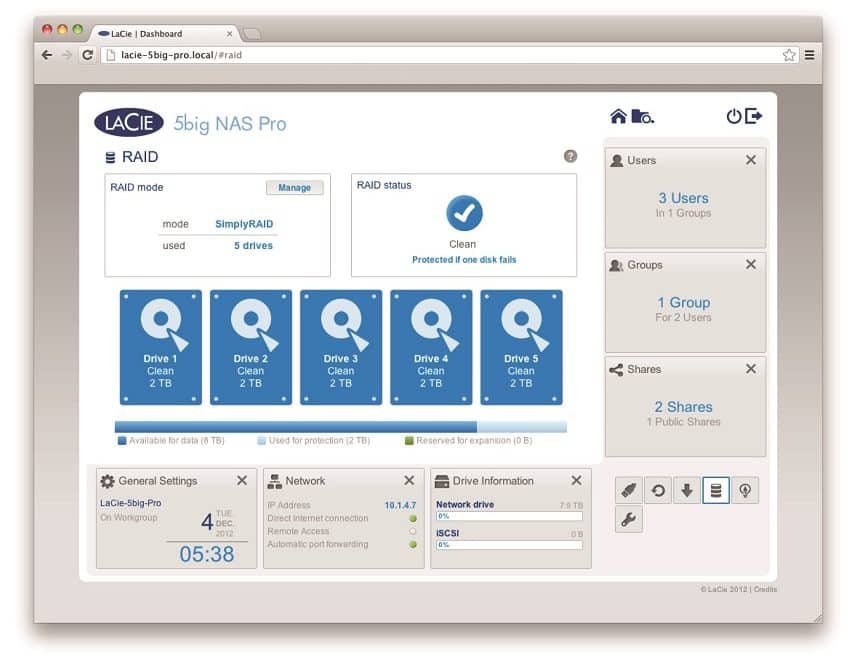Close the Users widget

tap(751, 160)
